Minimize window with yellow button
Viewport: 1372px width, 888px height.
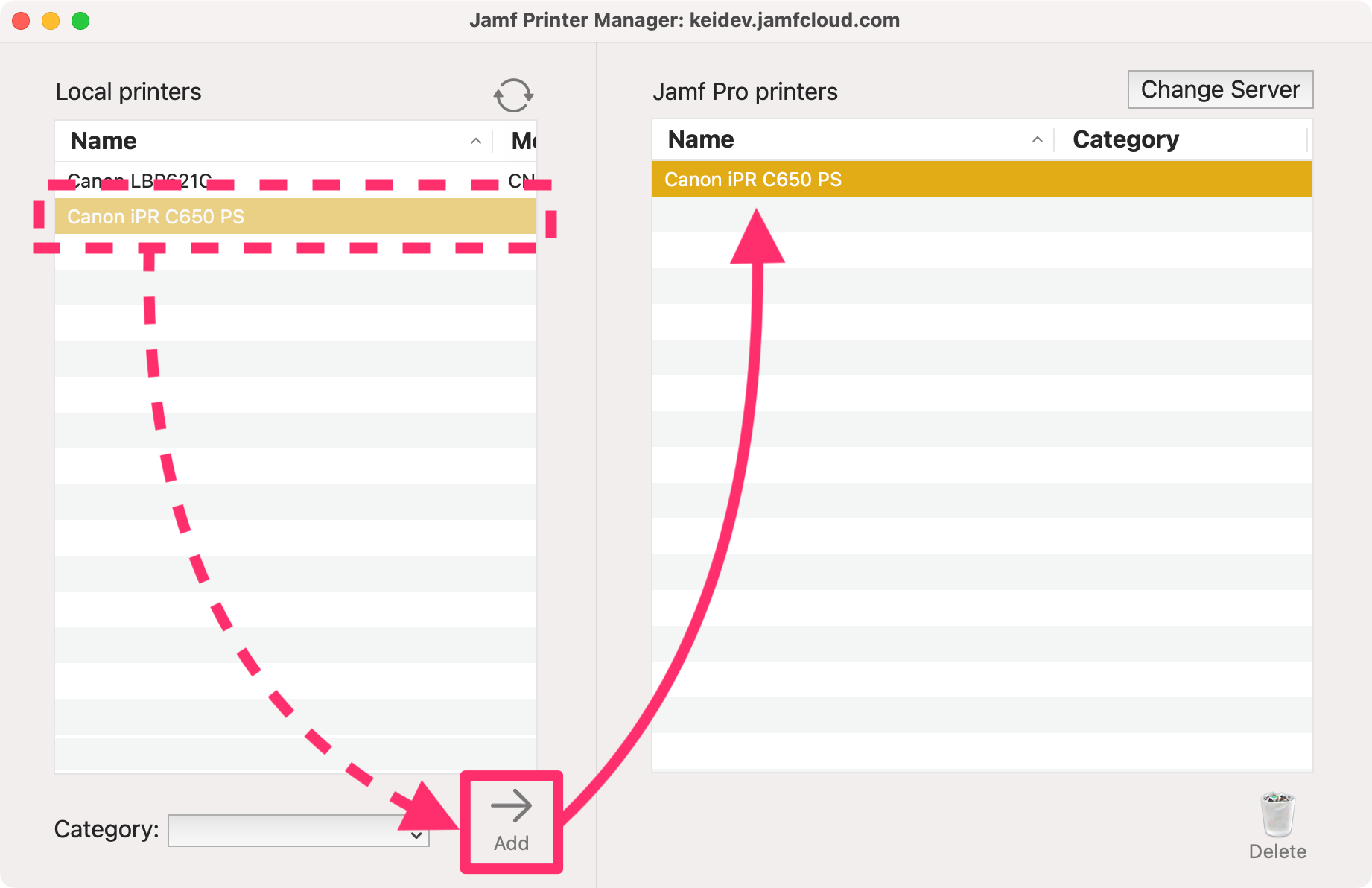pyautogui.click(x=51, y=21)
